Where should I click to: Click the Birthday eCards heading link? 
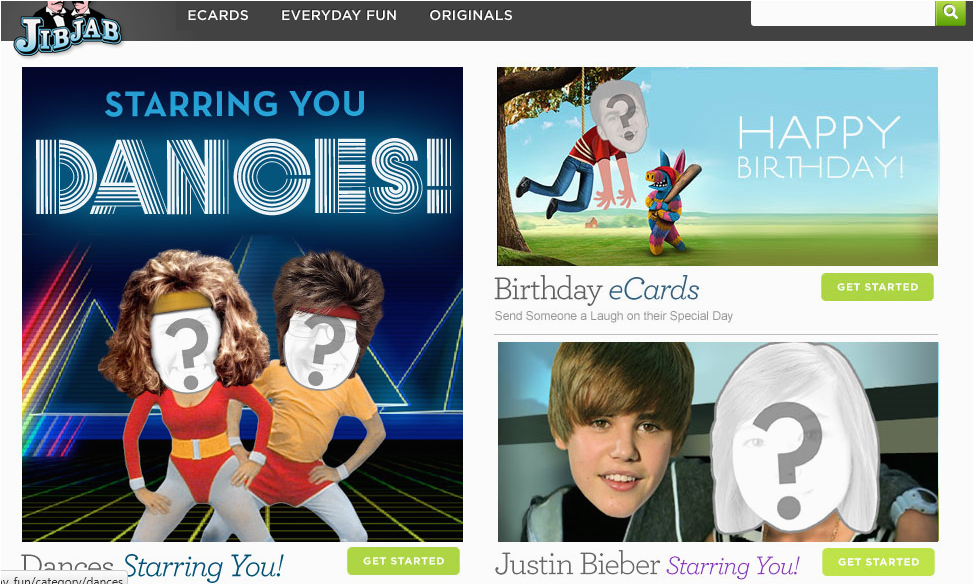tap(597, 289)
